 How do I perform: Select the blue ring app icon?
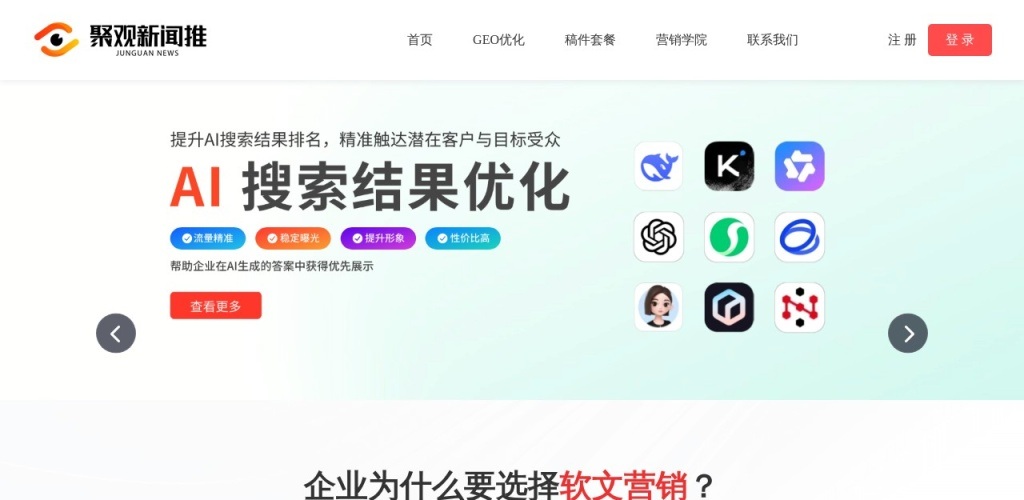[x=799, y=237]
